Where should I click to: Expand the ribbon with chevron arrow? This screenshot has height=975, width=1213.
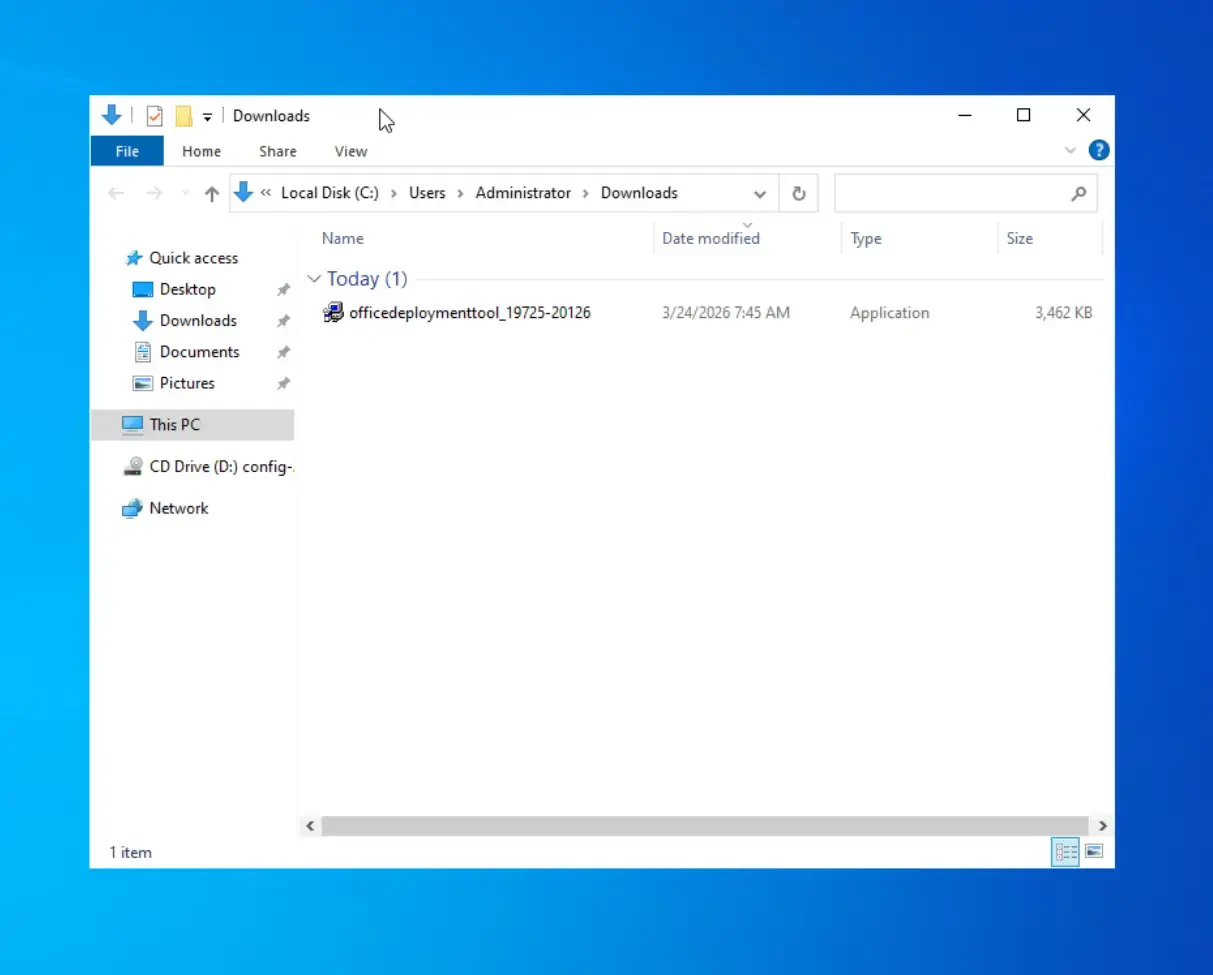pos(1070,151)
